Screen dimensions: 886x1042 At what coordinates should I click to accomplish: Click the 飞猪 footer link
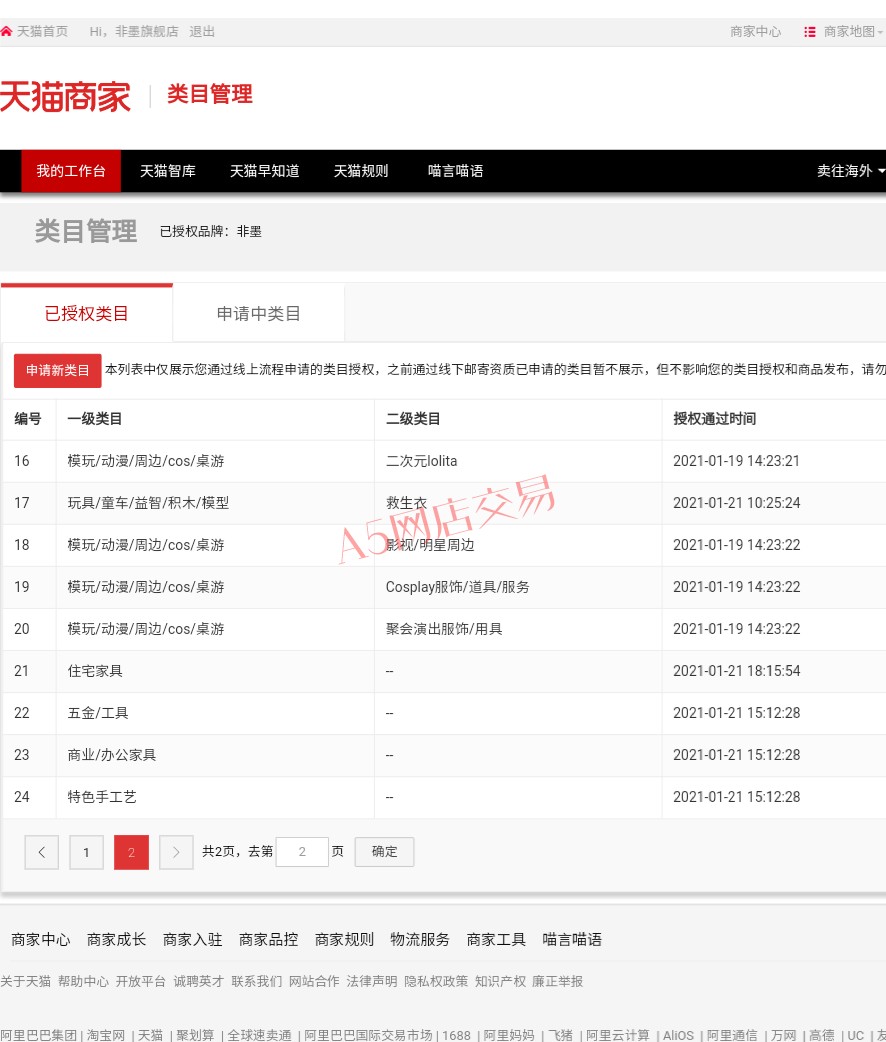coord(560,1035)
